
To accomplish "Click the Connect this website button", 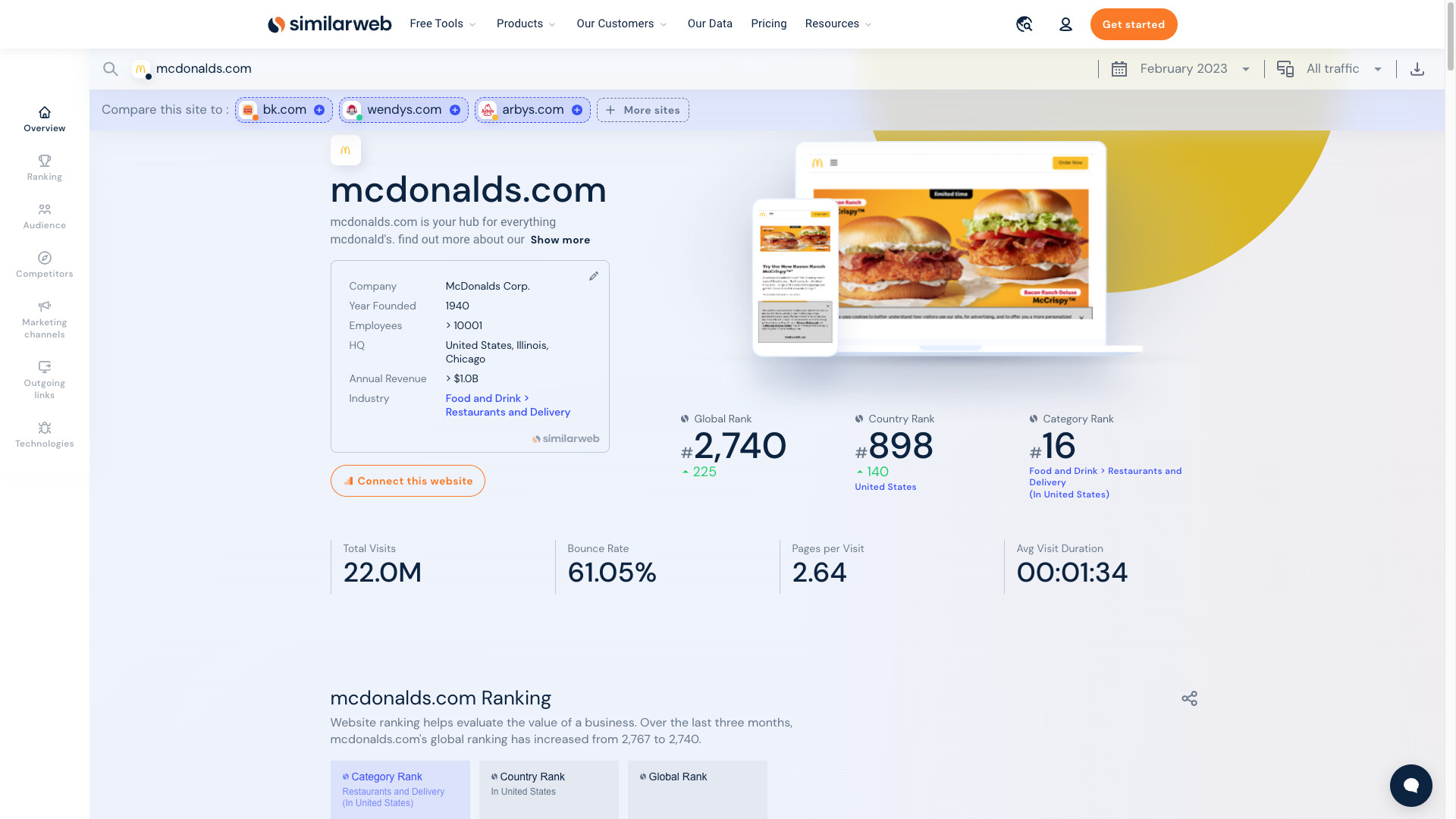I will click(x=408, y=480).
